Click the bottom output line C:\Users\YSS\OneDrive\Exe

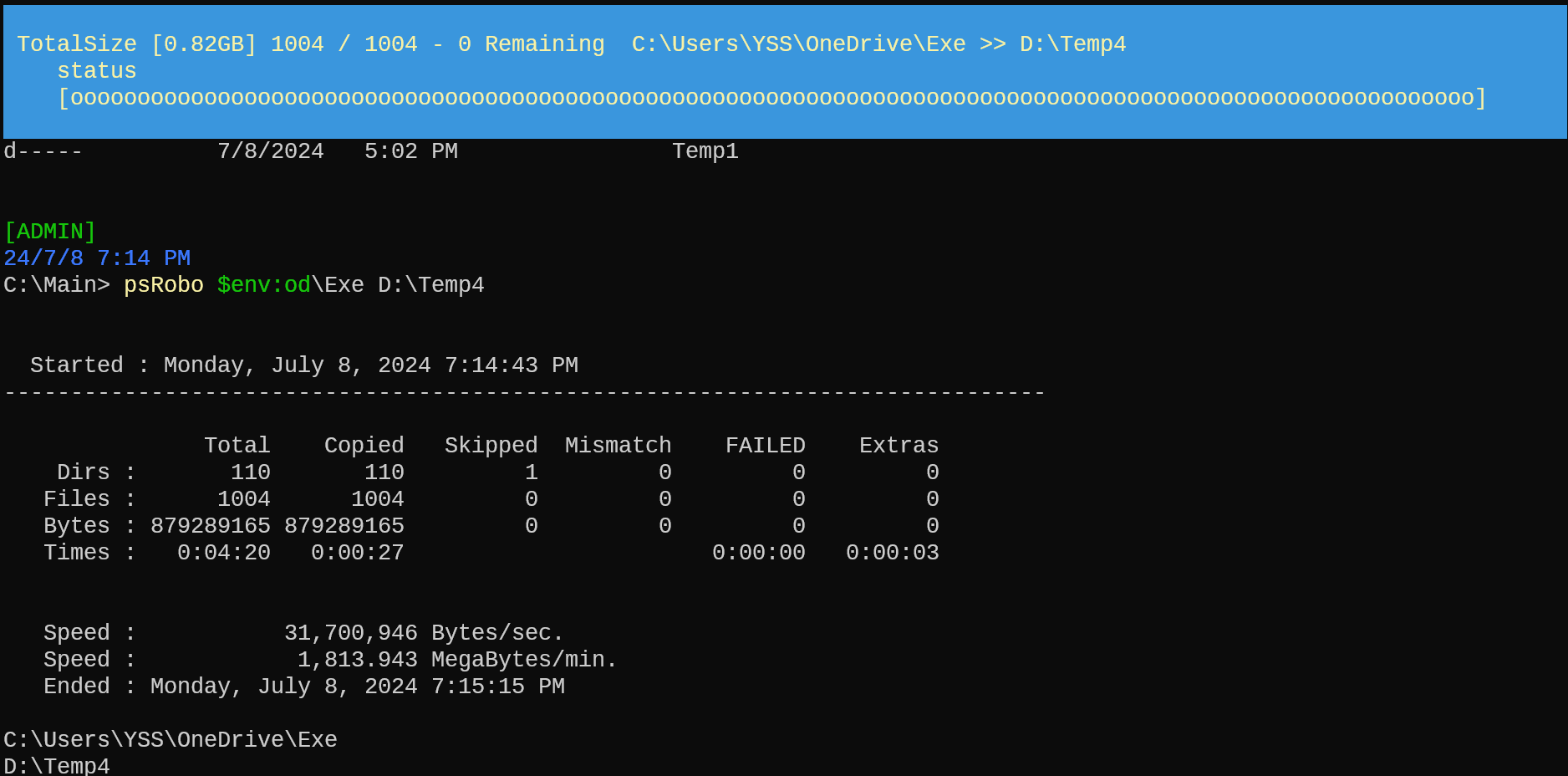tap(171, 740)
